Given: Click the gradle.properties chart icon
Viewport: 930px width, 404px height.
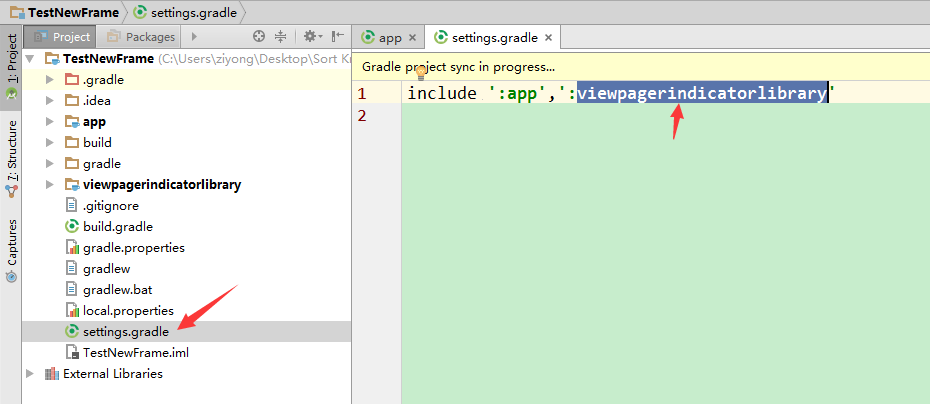Looking at the screenshot, I should point(71,248).
